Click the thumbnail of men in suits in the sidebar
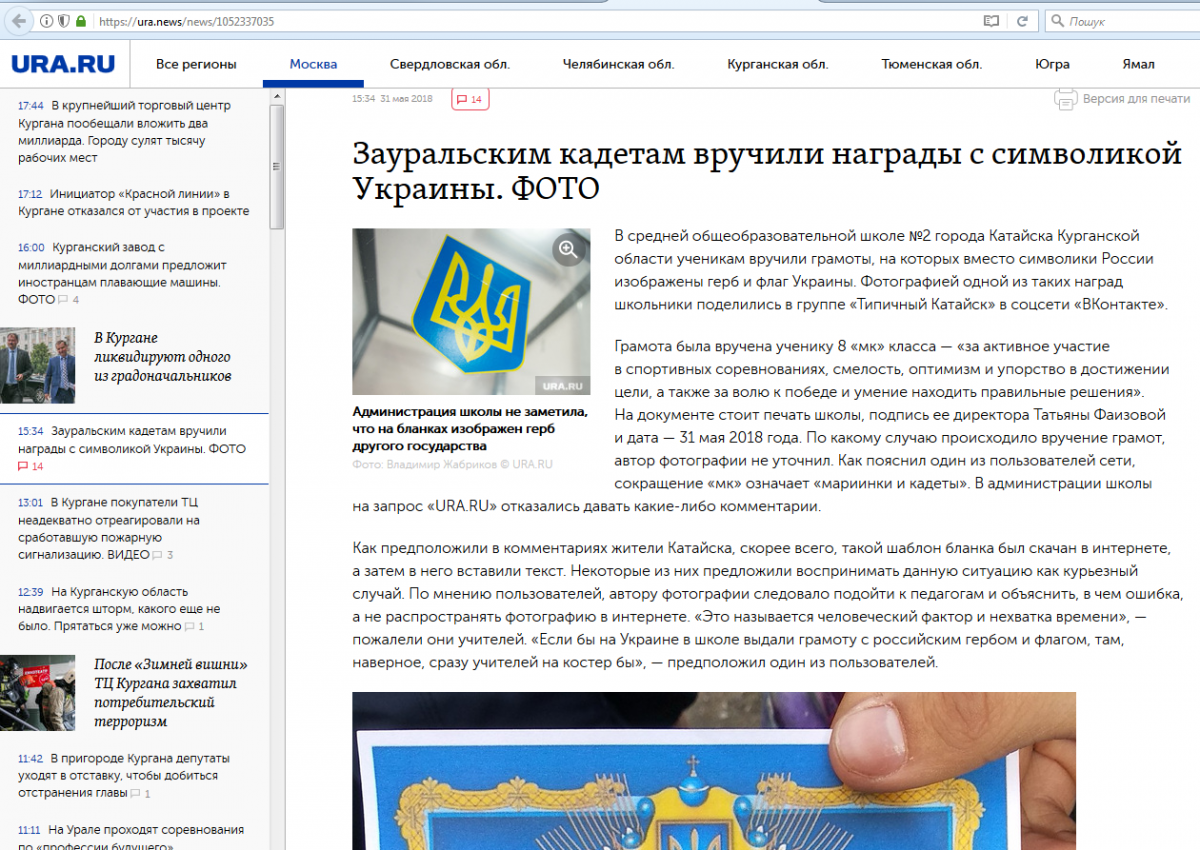 (x=37, y=365)
